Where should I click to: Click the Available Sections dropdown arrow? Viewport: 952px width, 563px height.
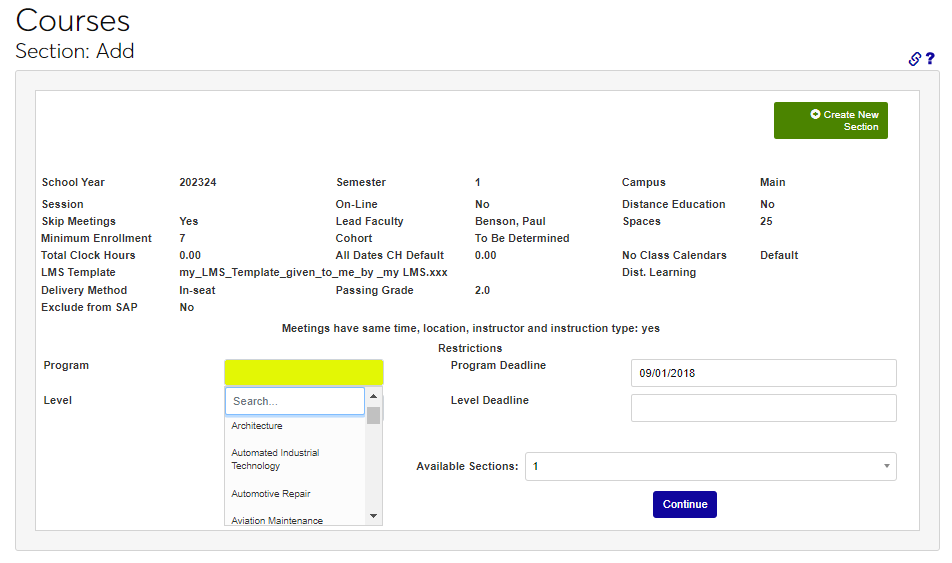tap(886, 466)
